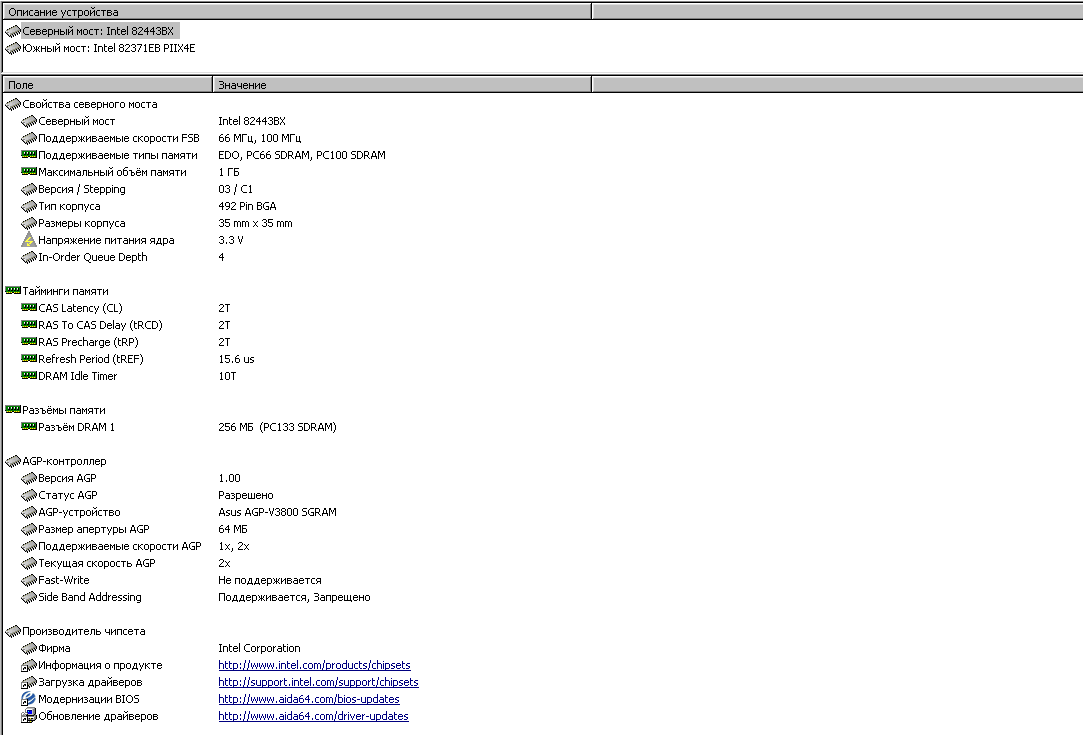Click the icon beside Модернизации BIOS
Viewport: 1083px width, 735px height.
pyautogui.click(x=28, y=699)
